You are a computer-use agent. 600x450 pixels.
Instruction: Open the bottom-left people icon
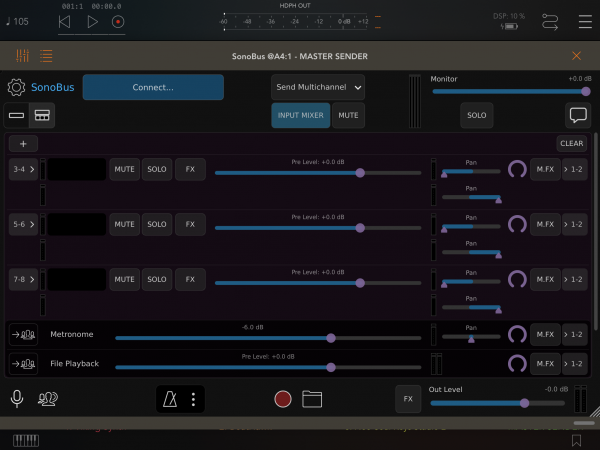[48, 399]
